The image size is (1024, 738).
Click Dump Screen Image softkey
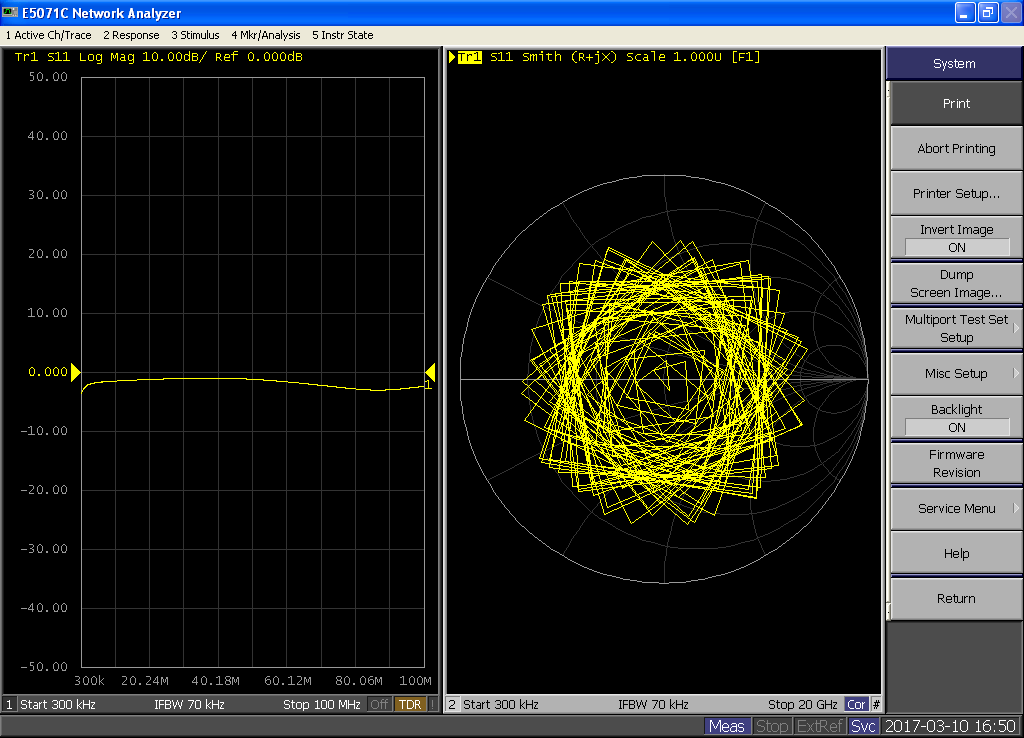tap(956, 283)
